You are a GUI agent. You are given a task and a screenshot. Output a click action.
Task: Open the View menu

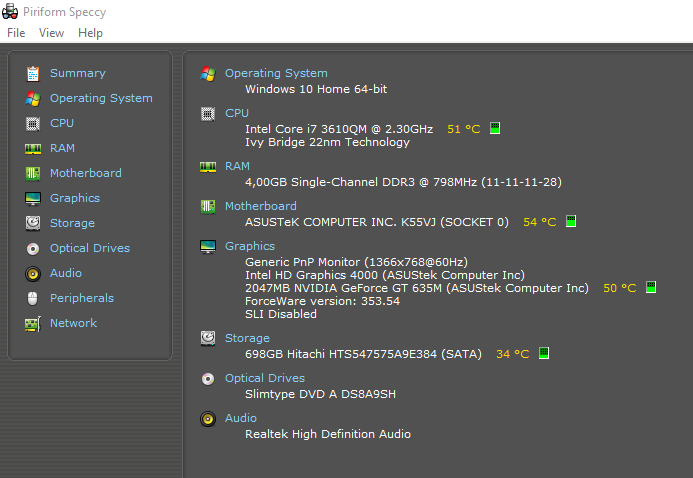51,33
